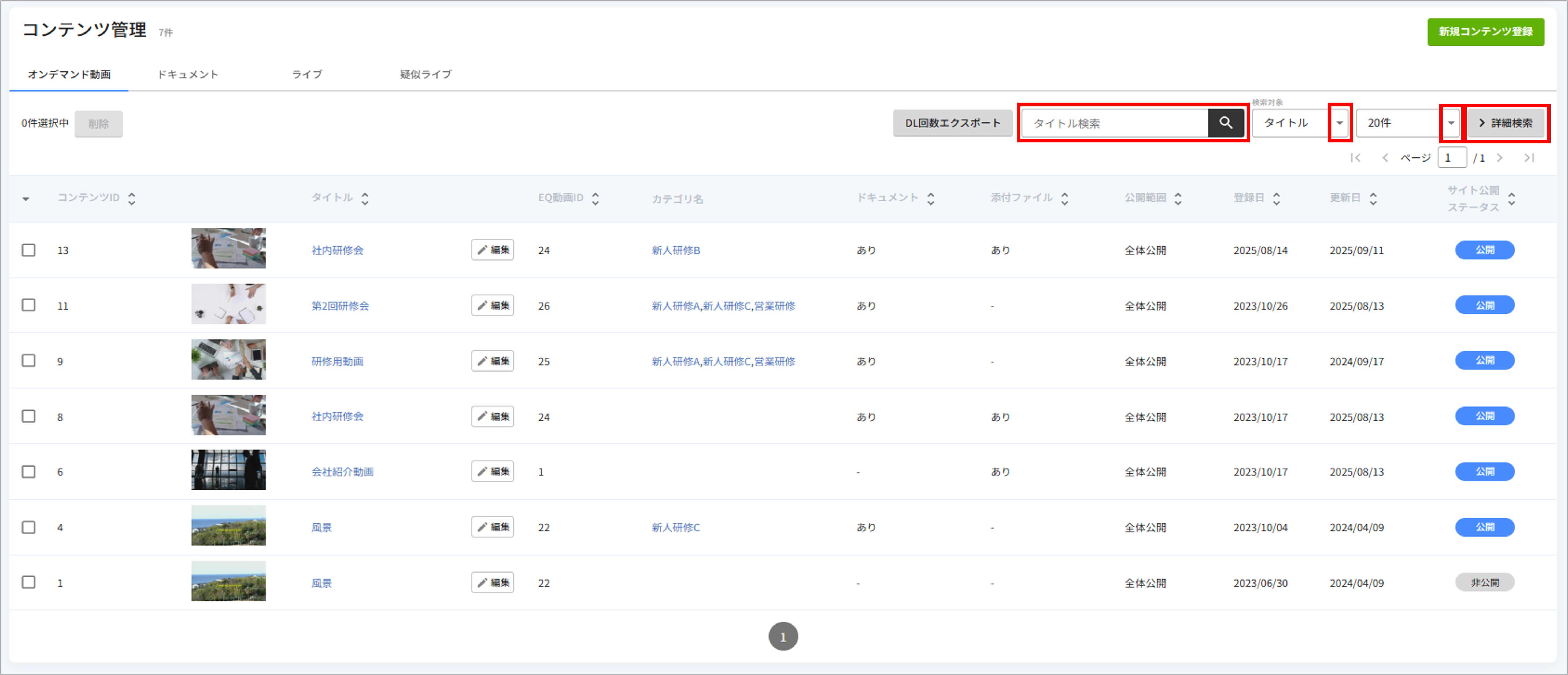Go to first page arrow icon
This screenshot has height=675, width=1568.
click(x=1356, y=158)
